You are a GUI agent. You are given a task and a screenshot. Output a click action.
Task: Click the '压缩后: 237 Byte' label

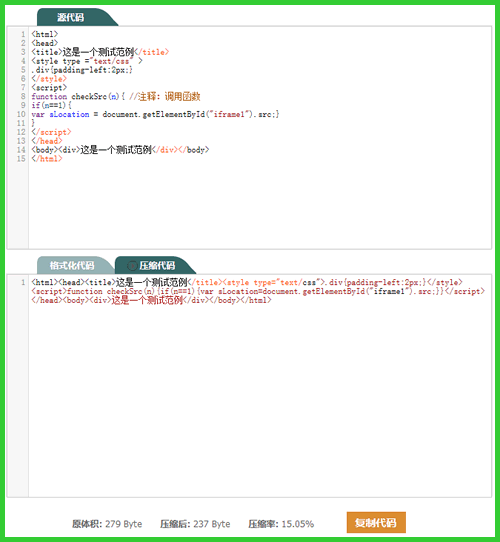tap(195, 524)
